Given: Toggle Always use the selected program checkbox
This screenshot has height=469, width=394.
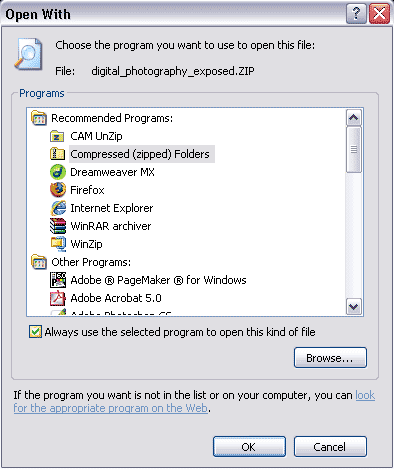Looking at the screenshot, I should tap(35, 332).
